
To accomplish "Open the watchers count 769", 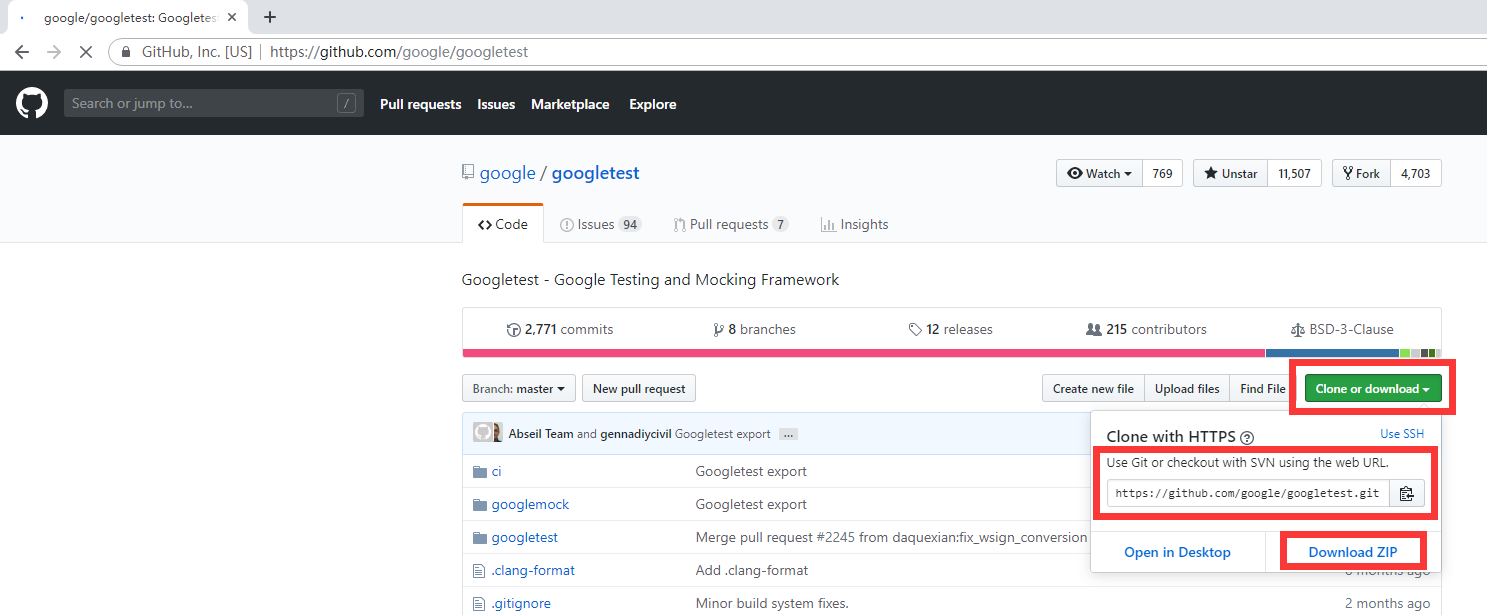I will (1162, 173).
